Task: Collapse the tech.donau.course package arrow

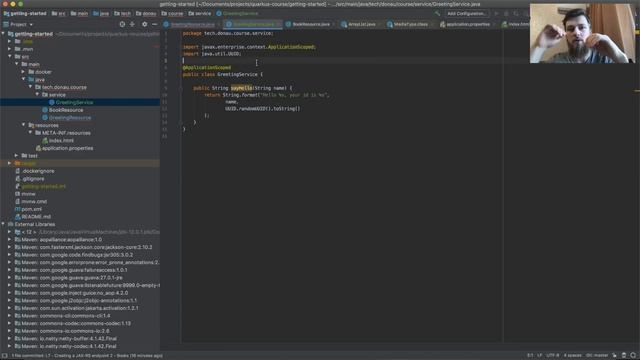Action: coord(31,87)
